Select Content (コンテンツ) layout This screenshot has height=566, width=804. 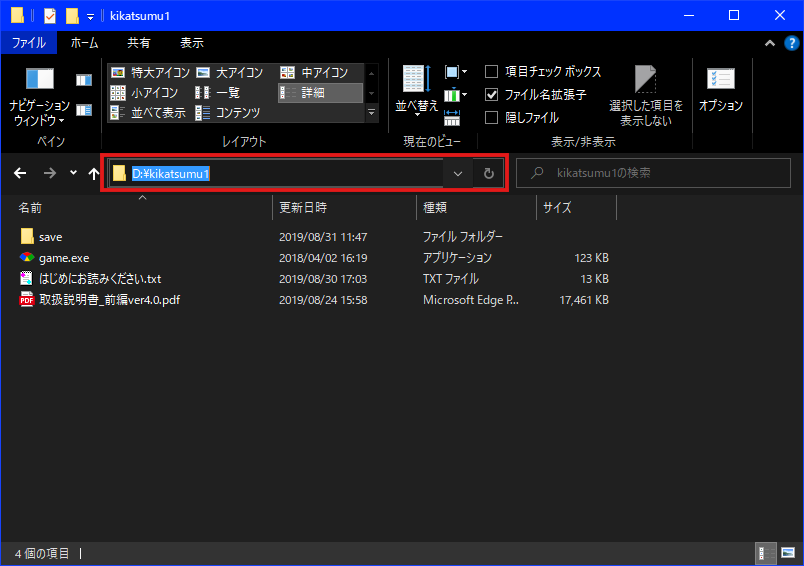[x=228, y=113]
